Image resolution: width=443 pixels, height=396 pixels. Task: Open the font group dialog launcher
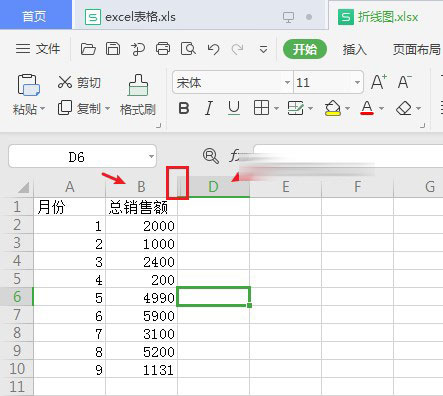click(423, 125)
